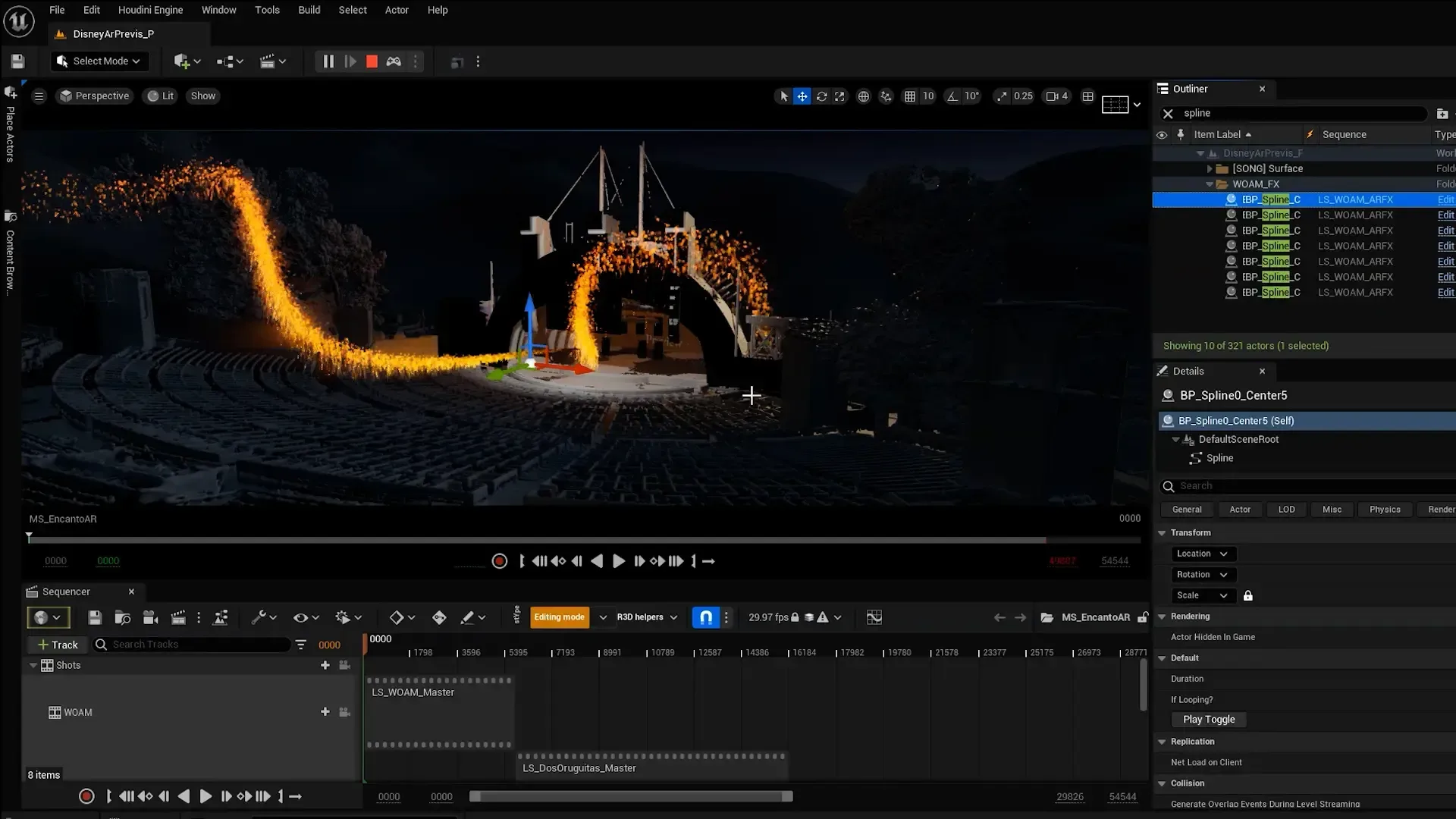Viewport: 1456px width, 819px height.
Task: Activate the Scale tool in viewport toolbar
Action: [839, 96]
